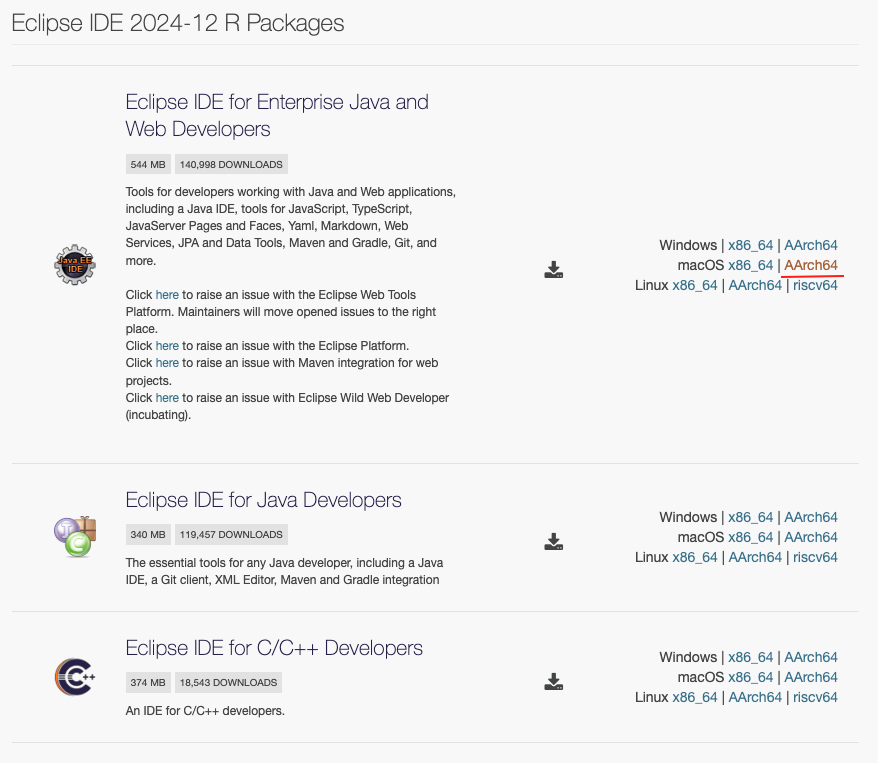Image resolution: width=878 pixels, height=763 pixels.
Task: Download Enterprise Java macOS AArch64 build
Action: (x=811, y=265)
